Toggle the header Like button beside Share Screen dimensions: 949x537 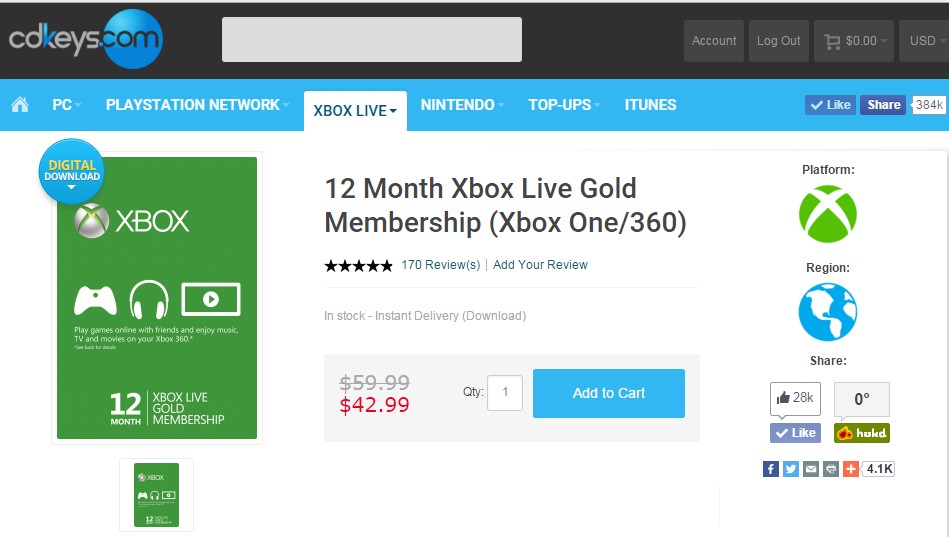pyautogui.click(x=830, y=105)
